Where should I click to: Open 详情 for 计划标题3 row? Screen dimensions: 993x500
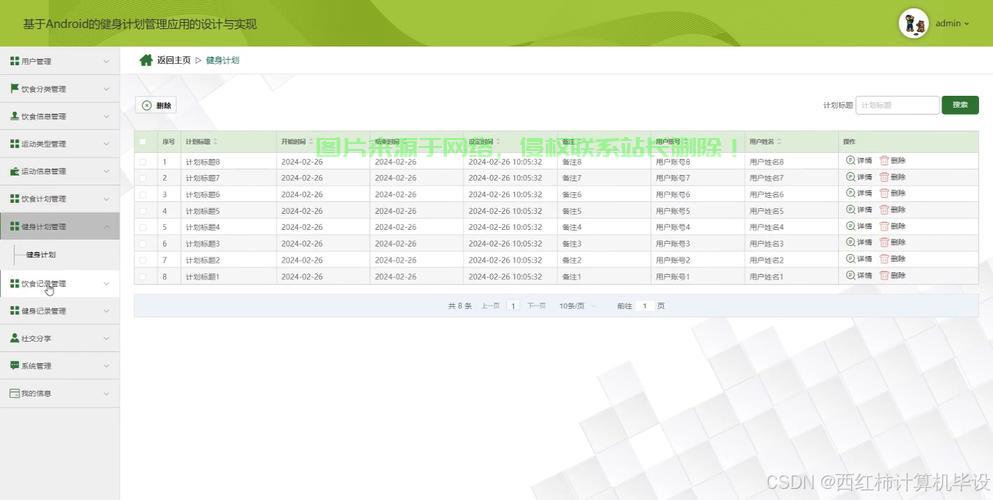click(859, 242)
